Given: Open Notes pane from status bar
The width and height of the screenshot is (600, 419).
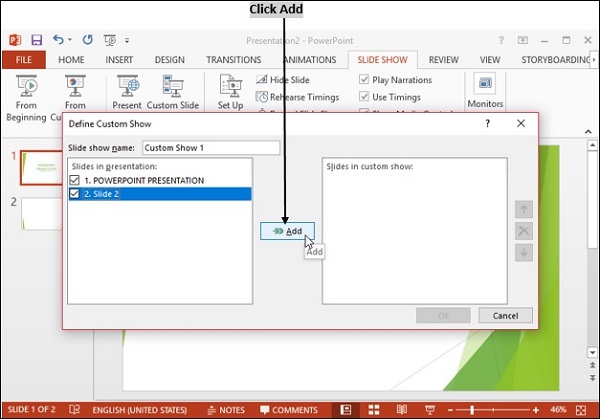Looking at the screenshot, I should click(x=226, y=410).
